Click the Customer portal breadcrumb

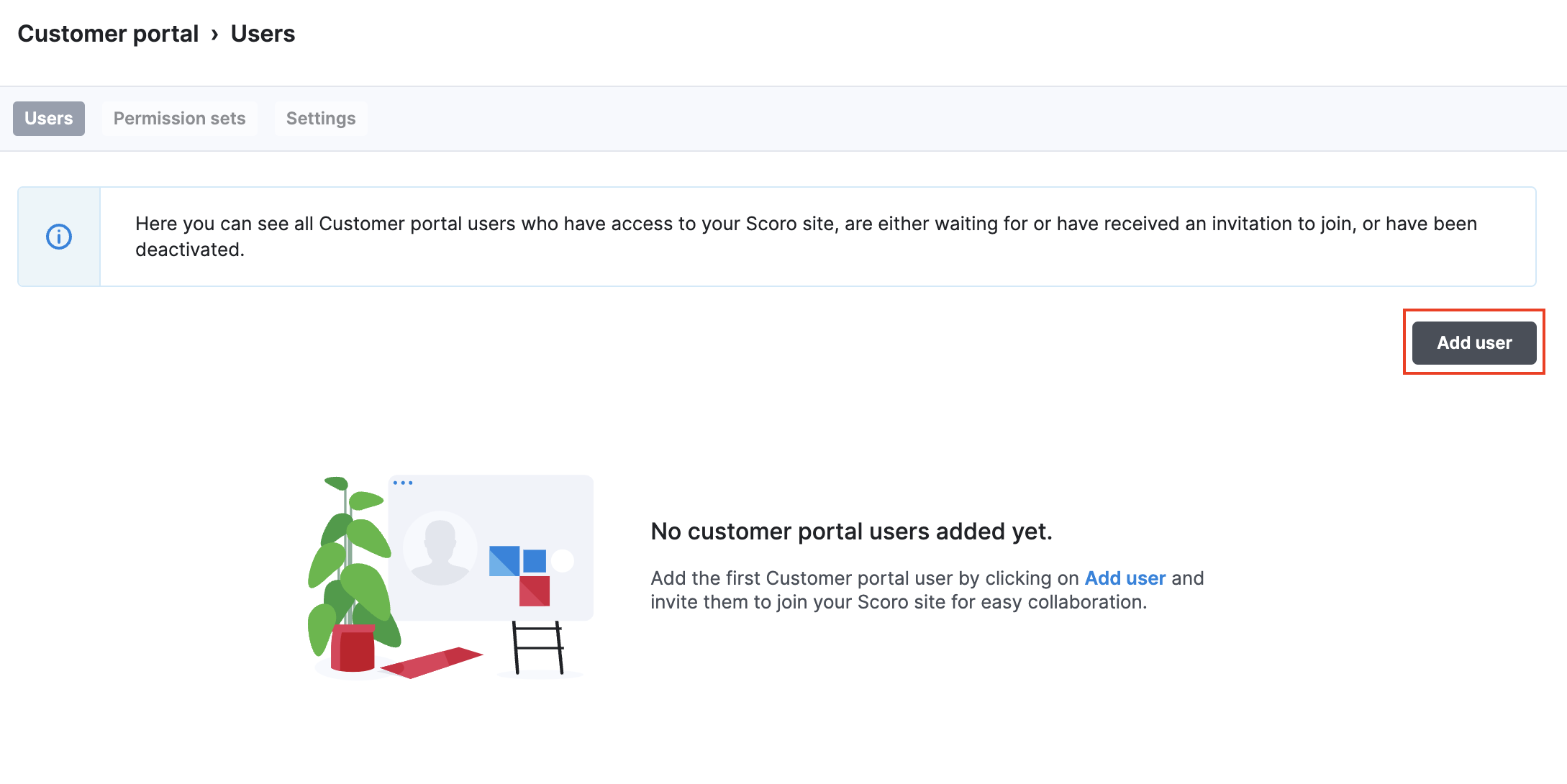point(108,34)
